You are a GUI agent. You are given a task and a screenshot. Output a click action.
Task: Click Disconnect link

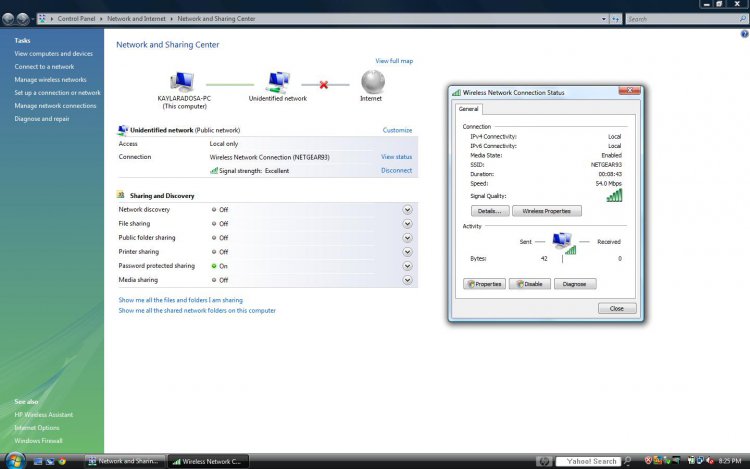[x=396, y=170]
